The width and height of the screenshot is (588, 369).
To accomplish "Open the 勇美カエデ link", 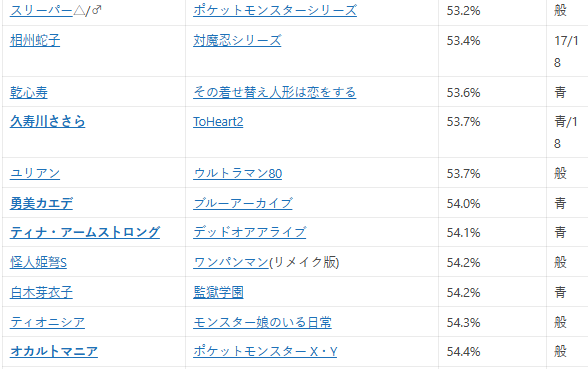I will (41, 203).
